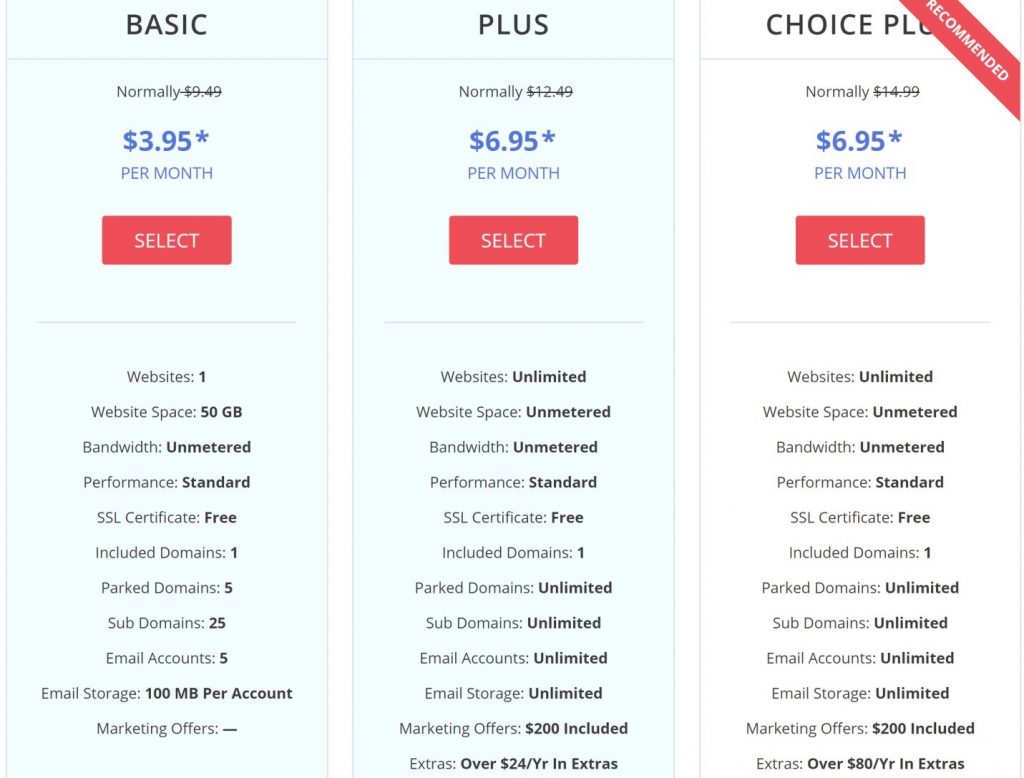
Task: Click Choice Plus SSL Certificate Free
Action: [x=860, y=517]
